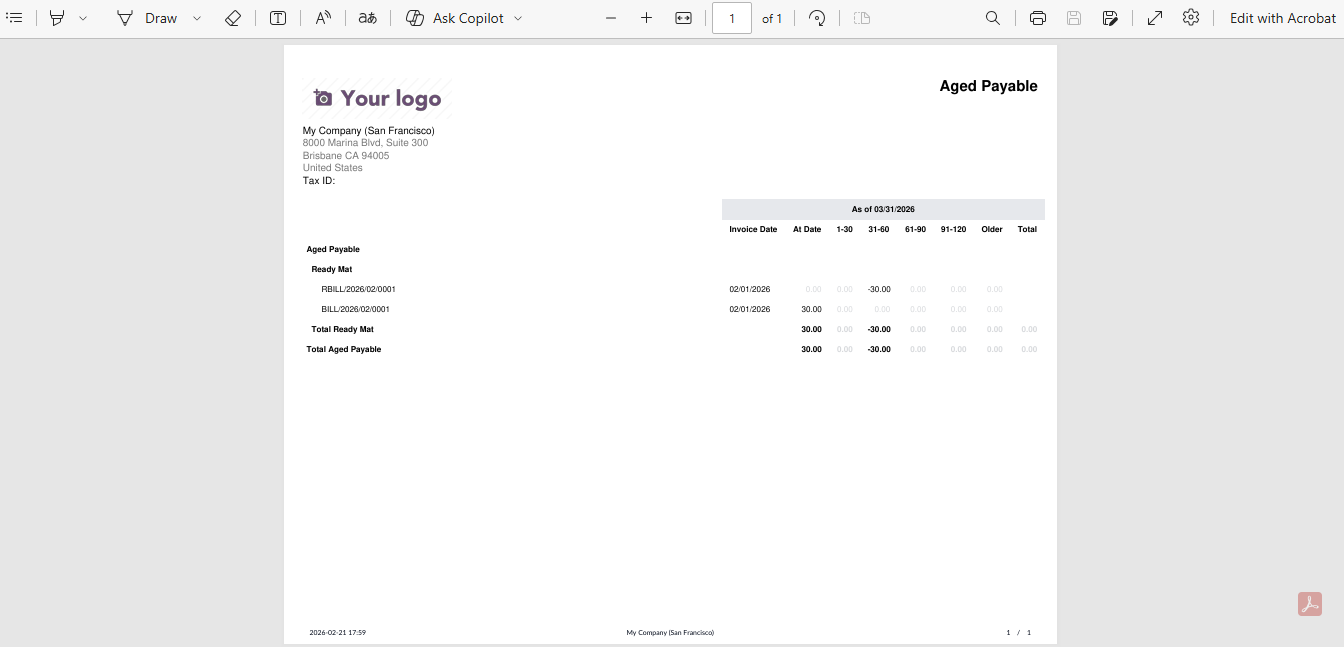The height and width of the screenshot is (647, 1344).
Task: Turn on Read aloud
Action: (x=323, y=18)
